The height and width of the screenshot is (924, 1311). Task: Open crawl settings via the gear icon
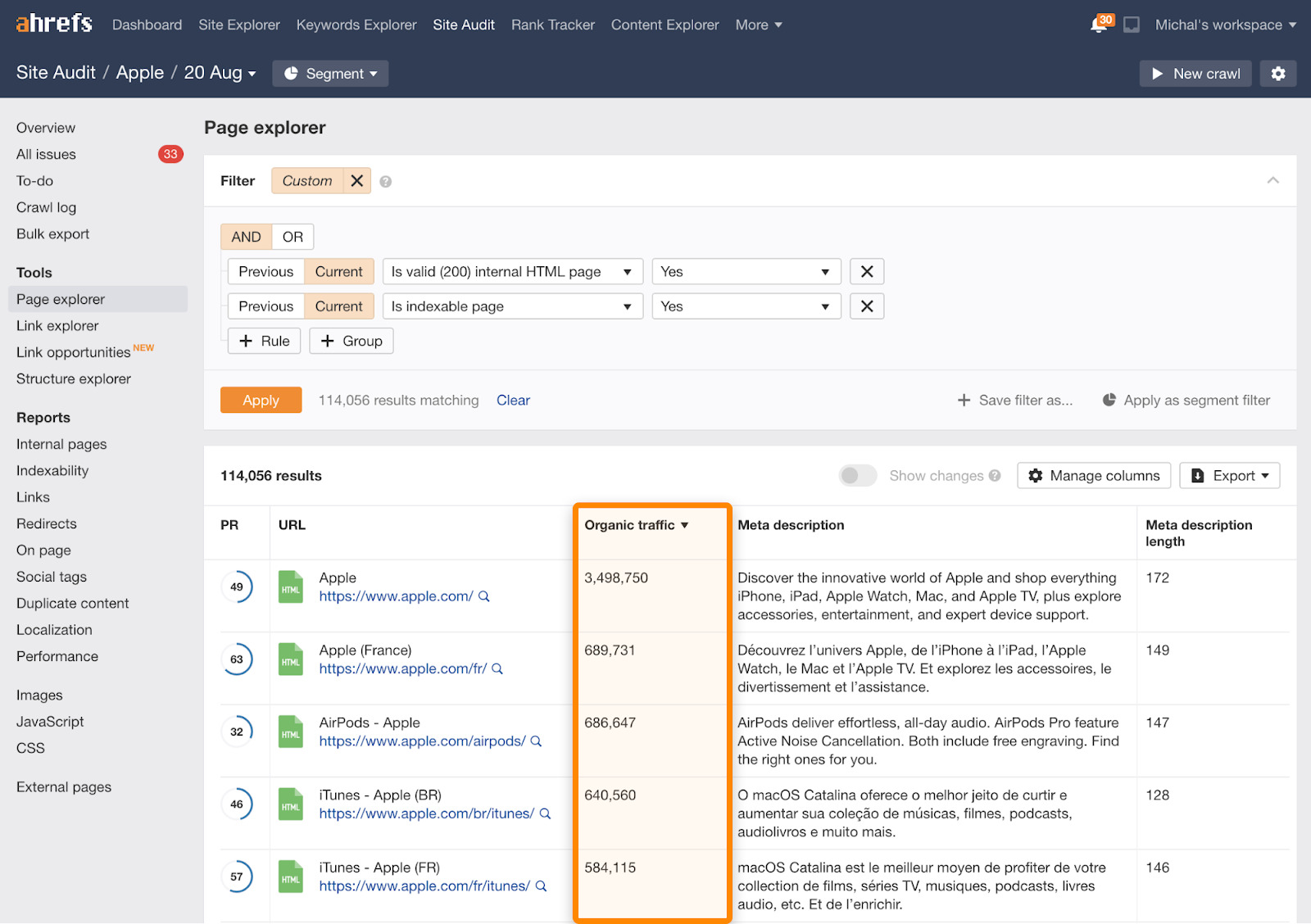click(x=1277, y=73)
